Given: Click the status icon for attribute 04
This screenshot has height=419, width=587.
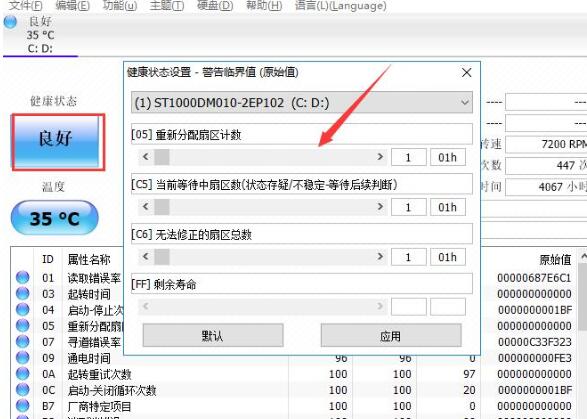Looking at the screenshot, I should pos(22,310).
